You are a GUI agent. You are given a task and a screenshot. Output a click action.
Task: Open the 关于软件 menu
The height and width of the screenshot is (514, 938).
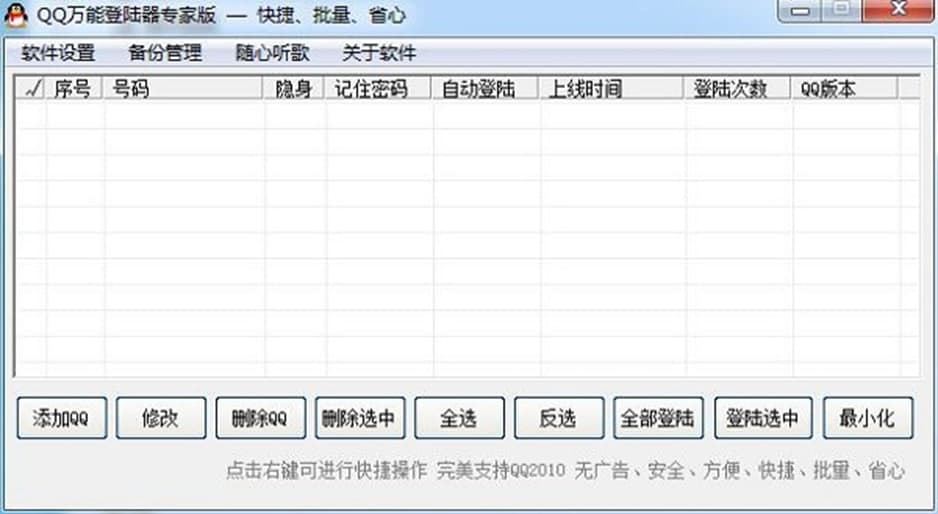[379, 53]
